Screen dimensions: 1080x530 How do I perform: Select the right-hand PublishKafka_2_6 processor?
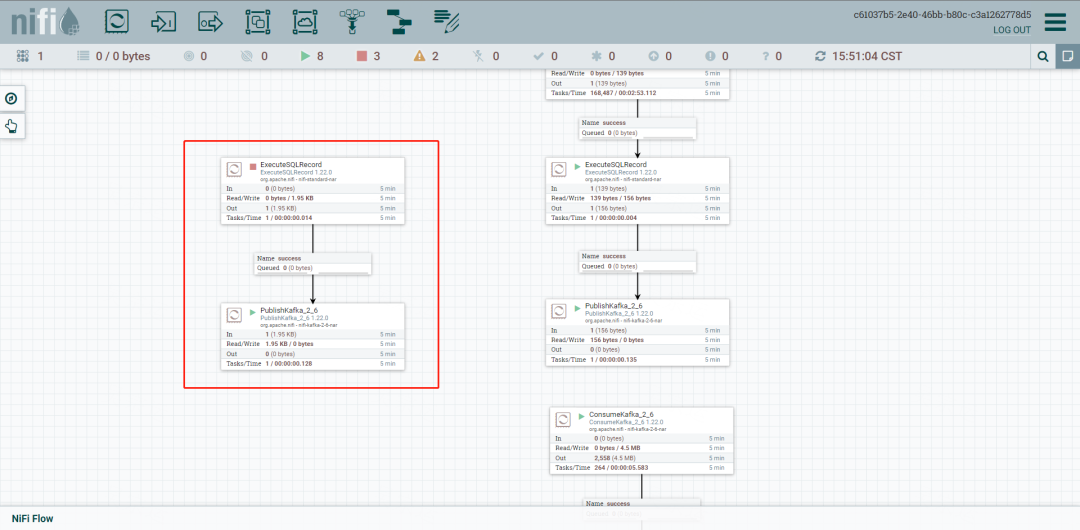637,332
